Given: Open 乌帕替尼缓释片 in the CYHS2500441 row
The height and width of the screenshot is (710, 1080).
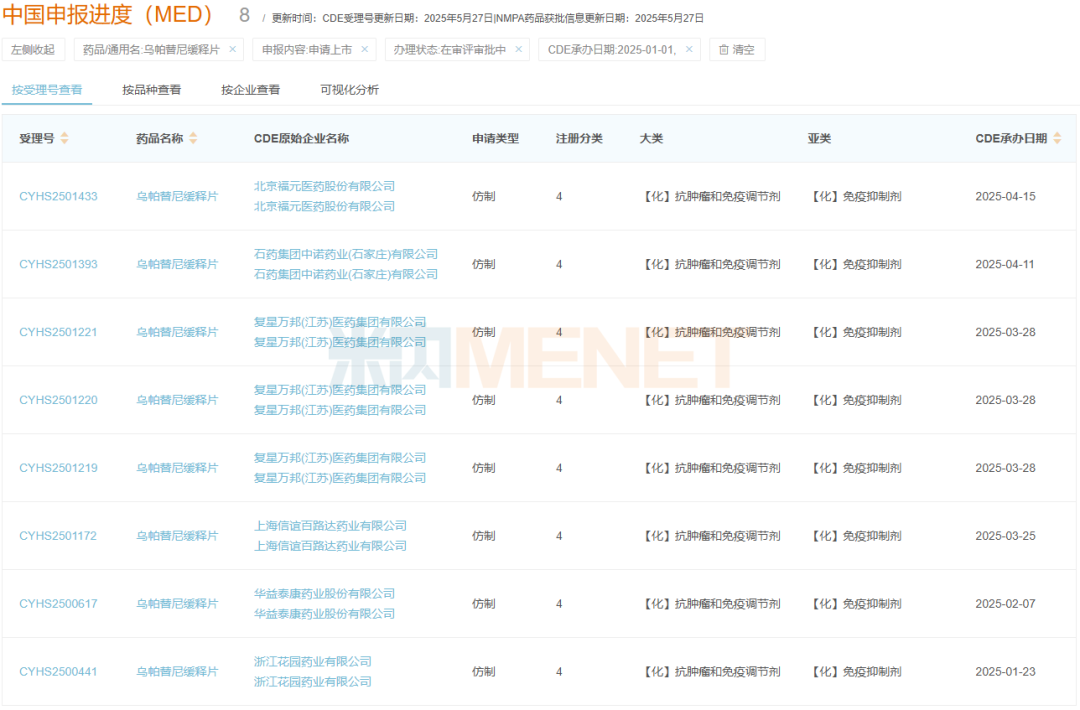Looking at the screenshot, I should tap(177, 671).
